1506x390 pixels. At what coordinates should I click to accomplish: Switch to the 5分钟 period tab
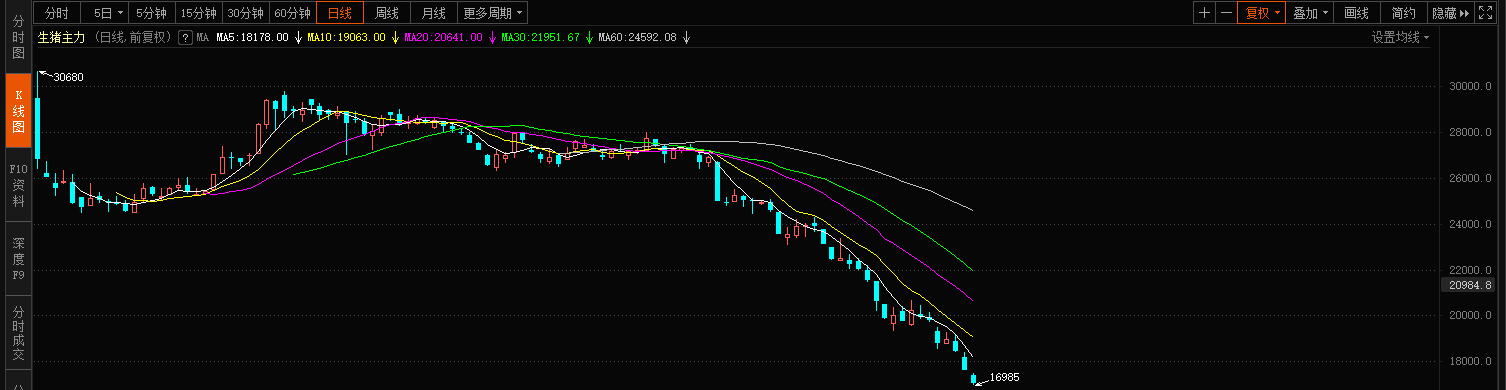[152, 13]
